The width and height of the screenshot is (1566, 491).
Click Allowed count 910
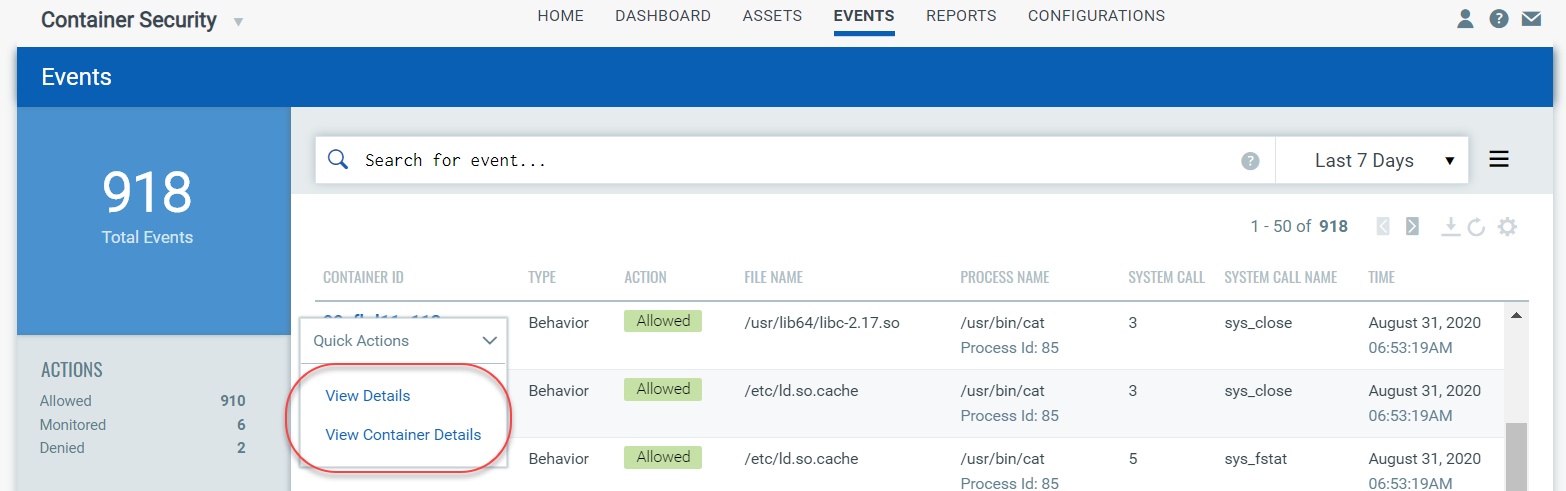coord(233,401)
